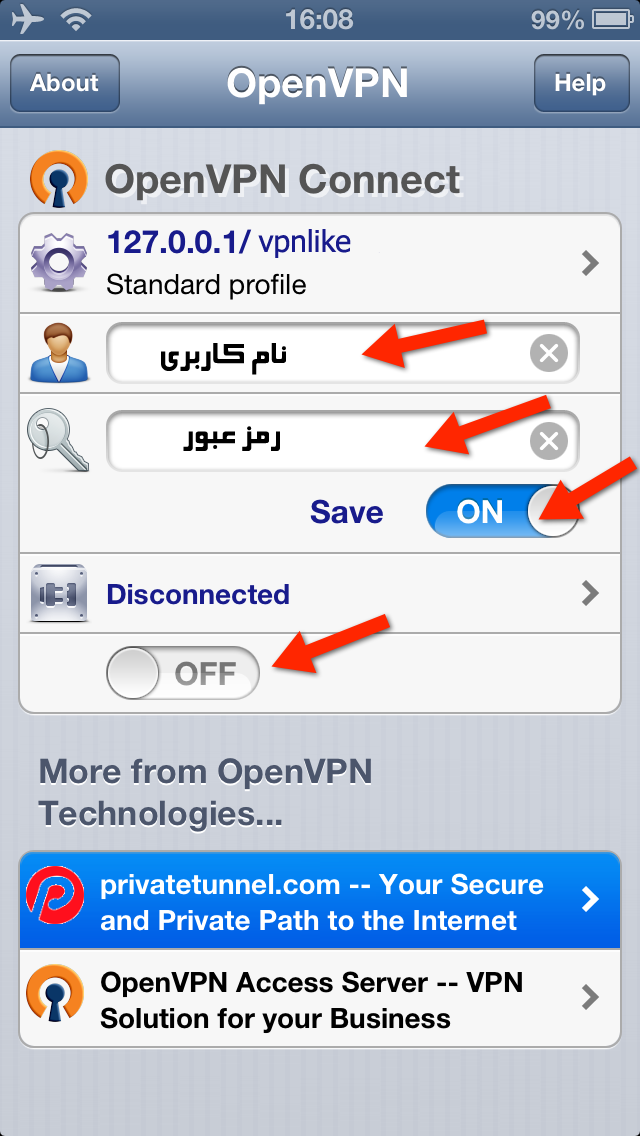Viewport: 640px width, 1136px height.
Task: Expand the 127.0.0.1/vpnlike profile chevron
Action: click(x=591, y=264)
